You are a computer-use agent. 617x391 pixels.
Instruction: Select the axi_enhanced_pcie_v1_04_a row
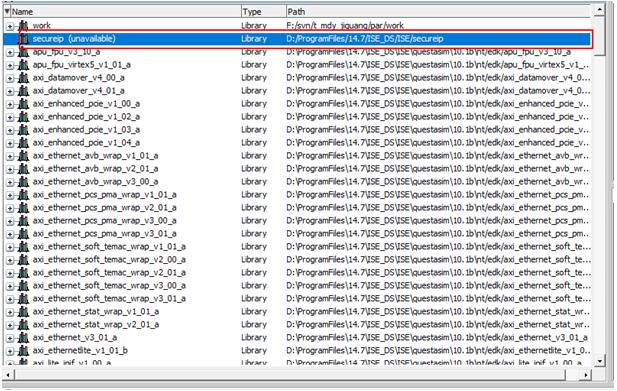pyautogui.click(x=297, y=143)
